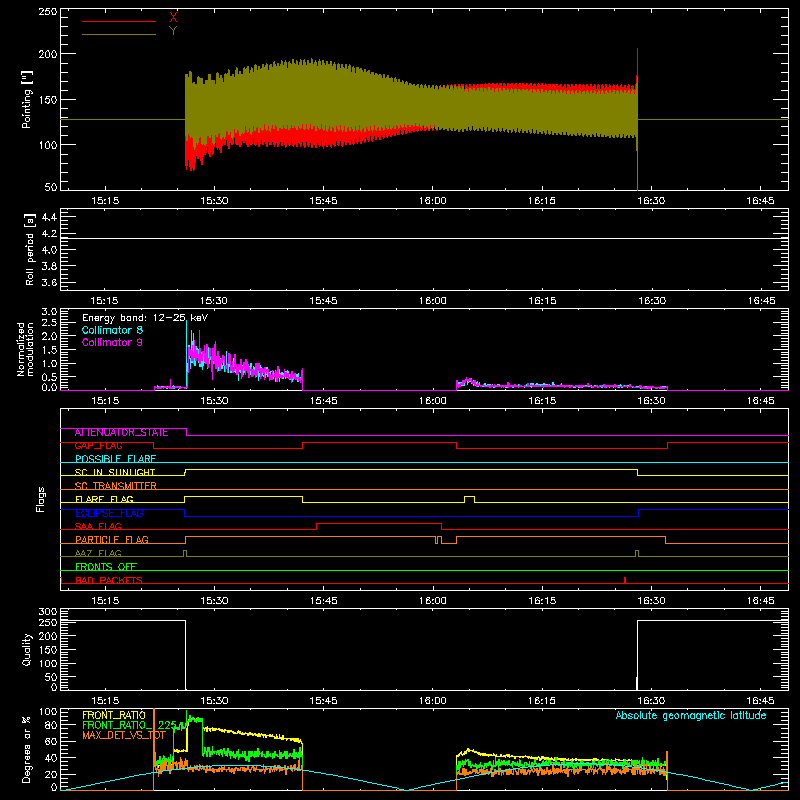This screenshot has width=800, height=800.
Task: Click the FLARE_FLAG pulse near 16:05
Action: click(x=469, y=499)
